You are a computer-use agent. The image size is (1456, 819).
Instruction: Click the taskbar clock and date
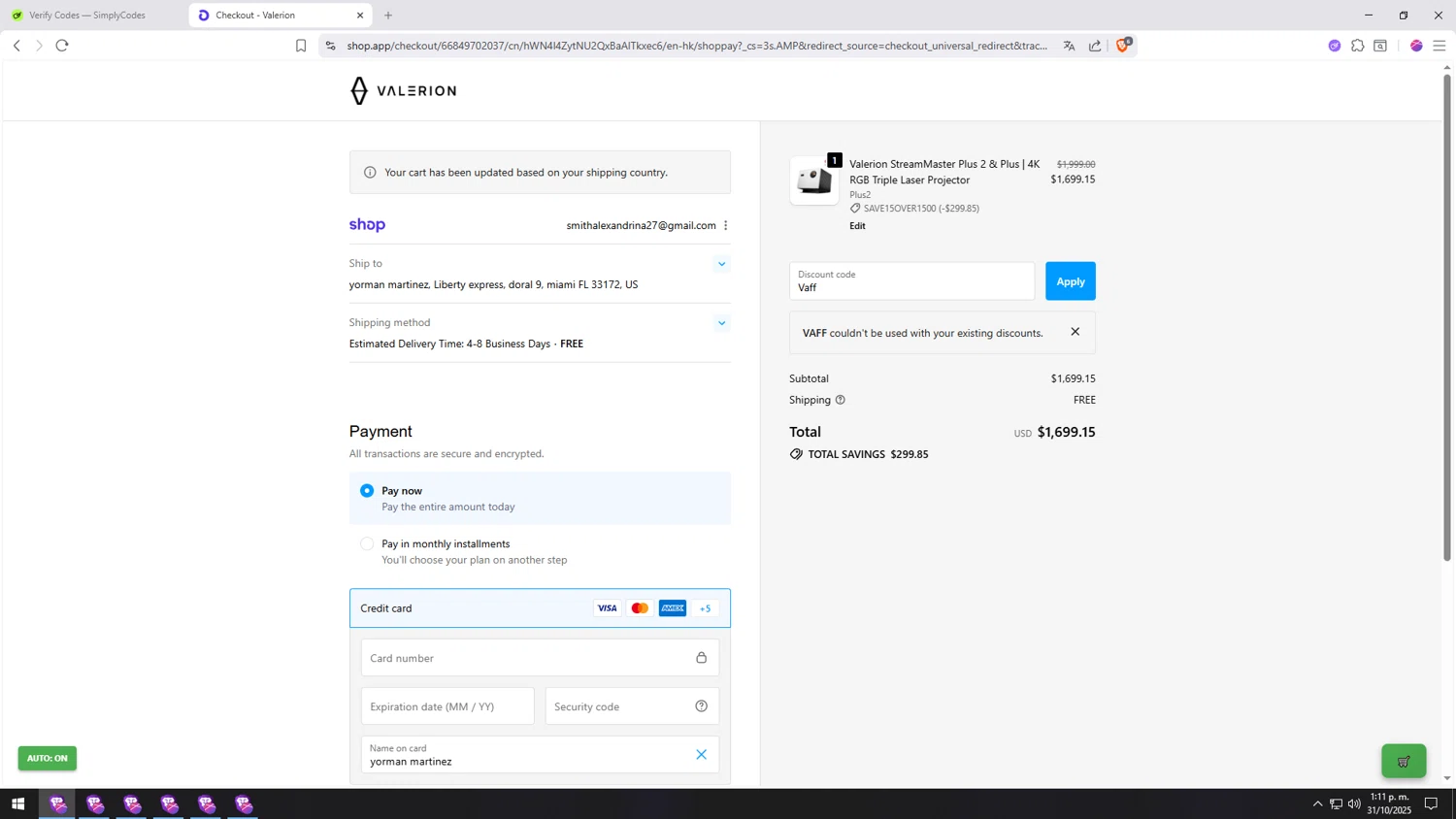pyautogui.click(x=1390, y=803)
